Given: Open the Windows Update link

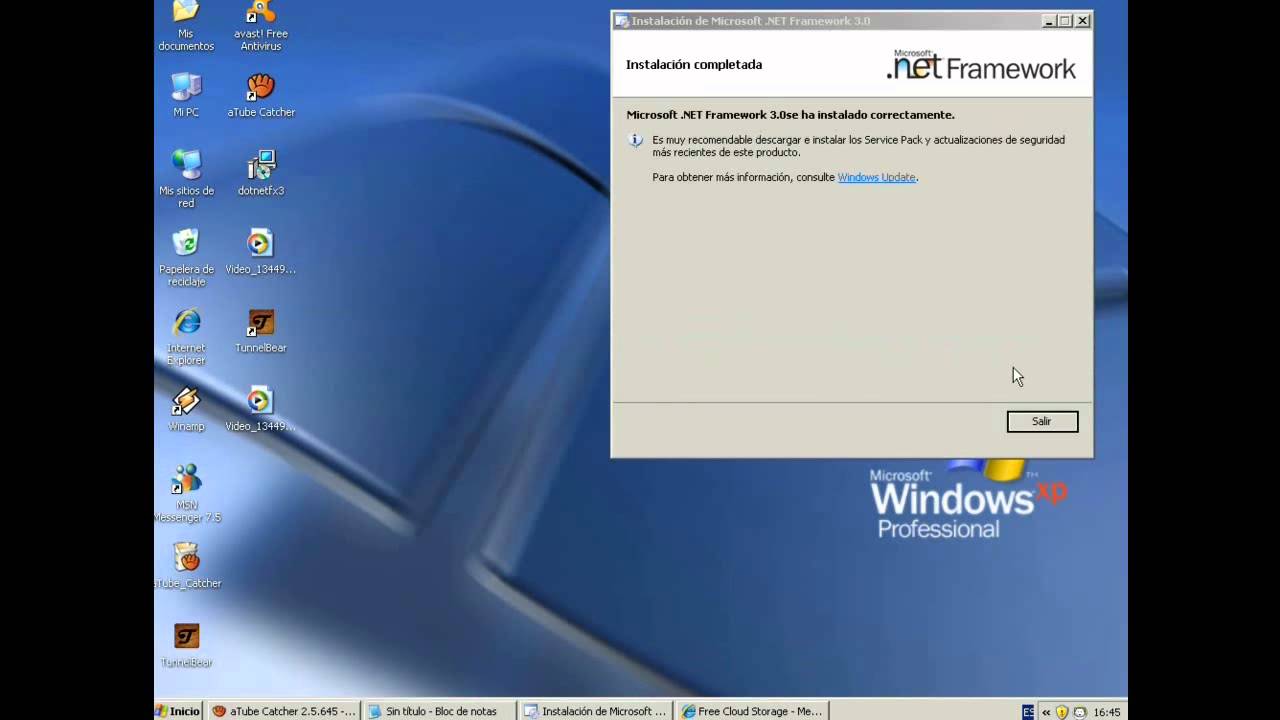Looking at the screenshot, I should click(876, 177).
